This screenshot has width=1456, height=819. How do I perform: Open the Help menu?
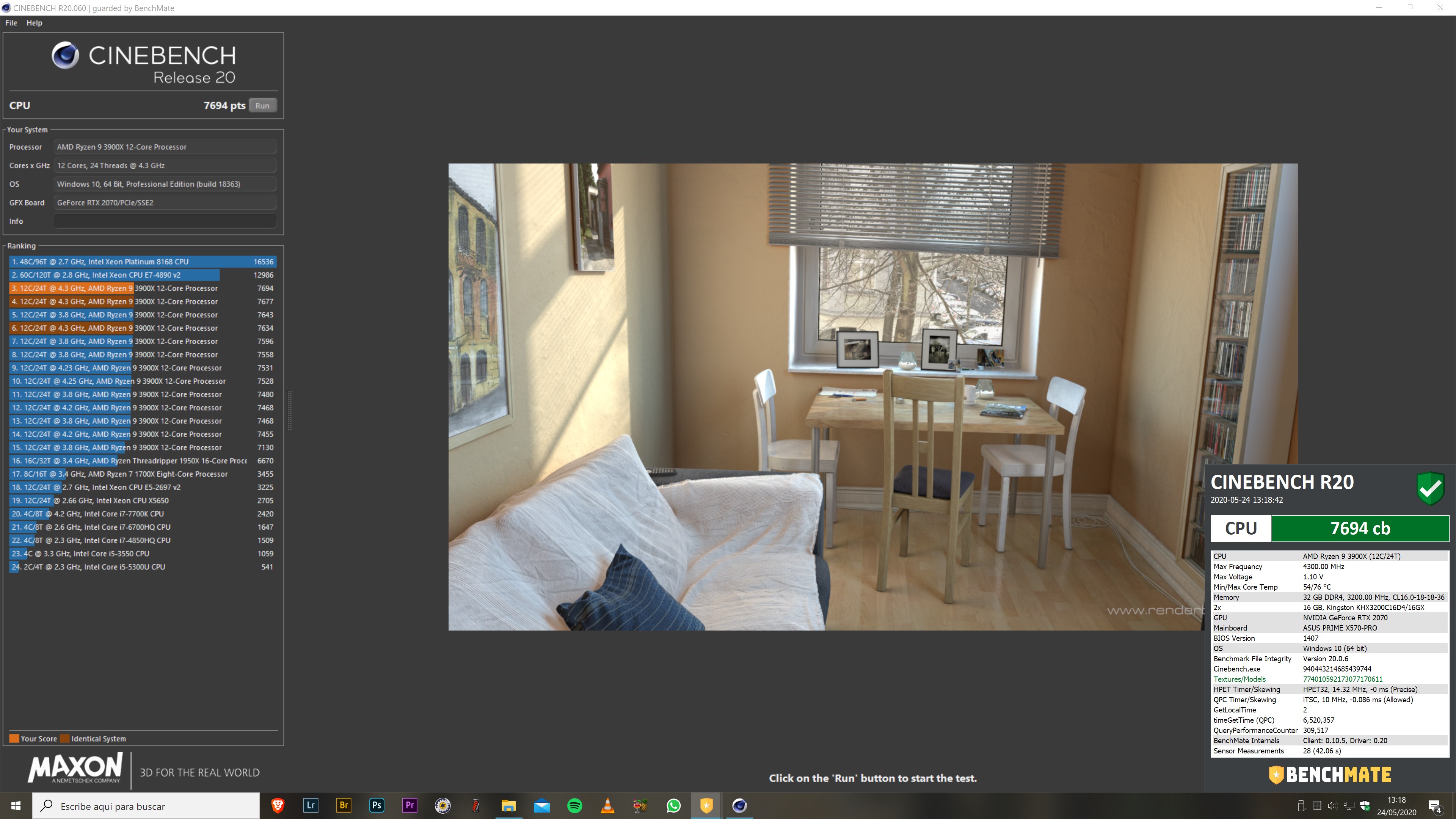pos(34,23)
